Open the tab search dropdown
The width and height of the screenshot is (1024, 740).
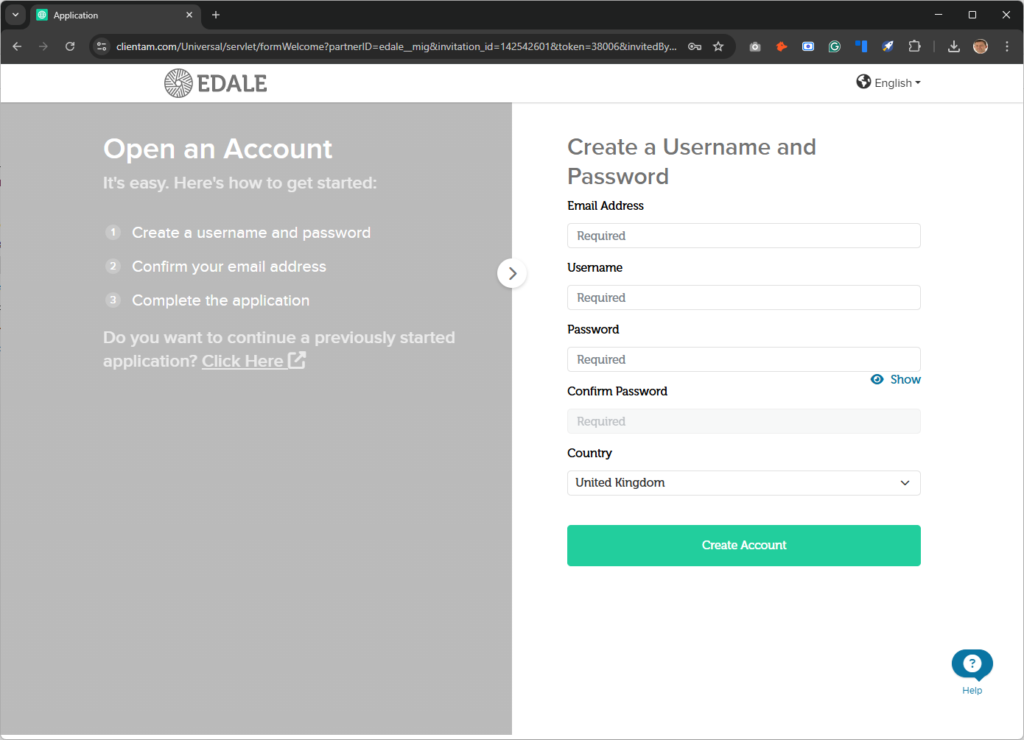click(x=15, y=15)
